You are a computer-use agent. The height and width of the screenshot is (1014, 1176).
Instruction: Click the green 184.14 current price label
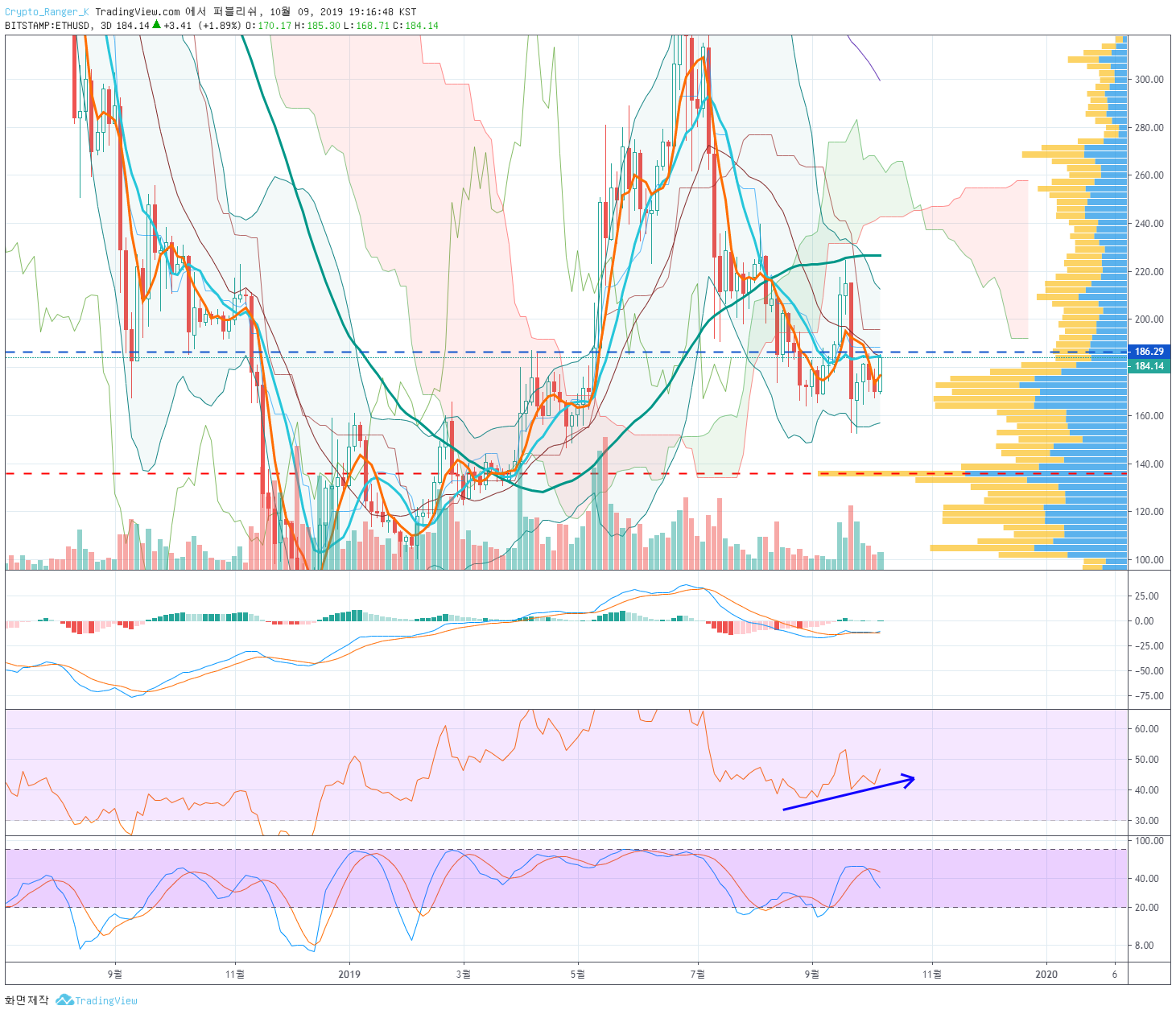click(x=1149, y=366)
